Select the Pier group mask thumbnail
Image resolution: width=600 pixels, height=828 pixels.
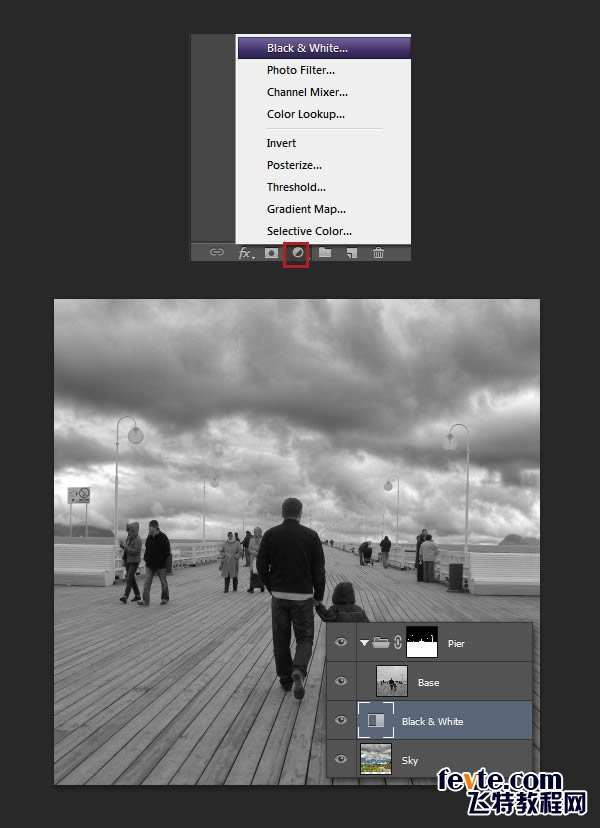[x=421, y=642]
